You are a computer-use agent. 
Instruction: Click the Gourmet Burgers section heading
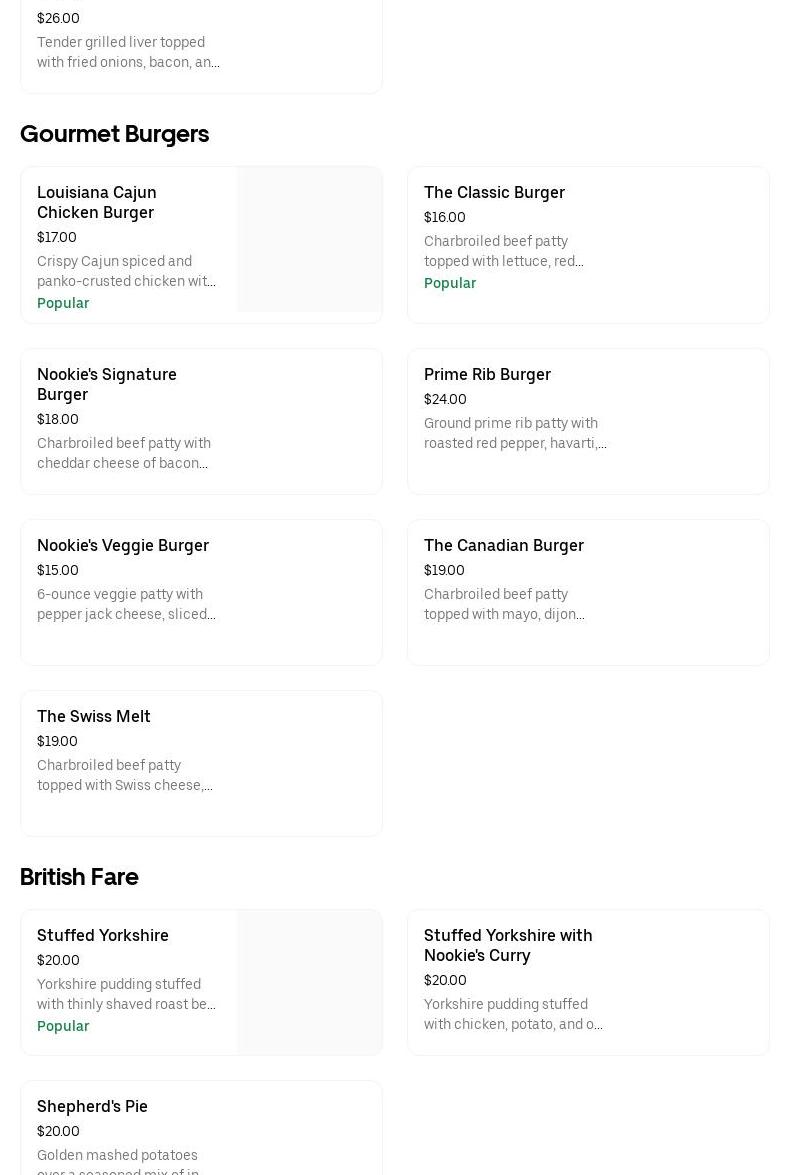click(x=114, y=134)
